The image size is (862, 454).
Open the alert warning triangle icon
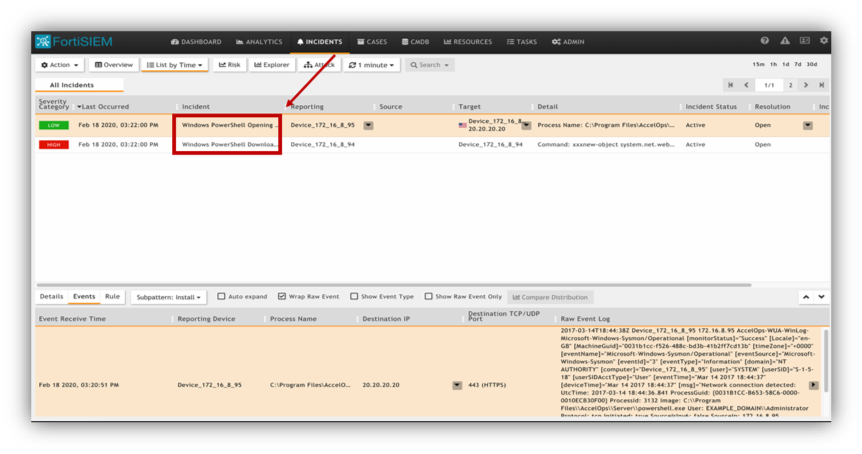coord(785,41)
